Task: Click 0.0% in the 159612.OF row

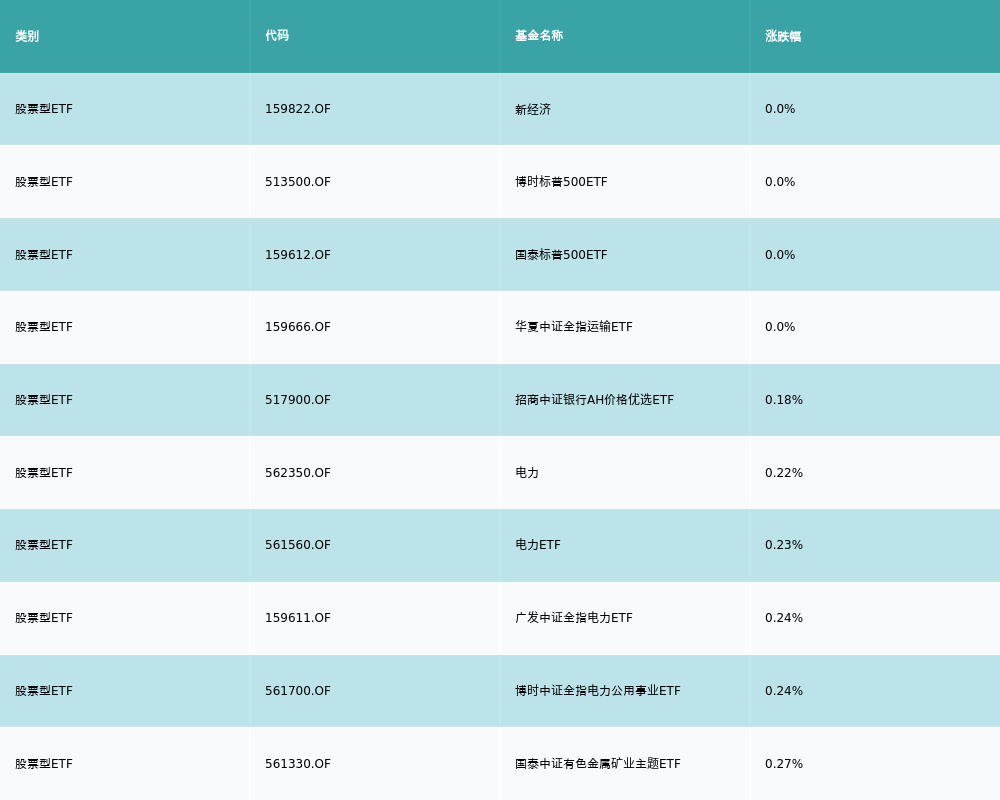Action: coord(780,255)
